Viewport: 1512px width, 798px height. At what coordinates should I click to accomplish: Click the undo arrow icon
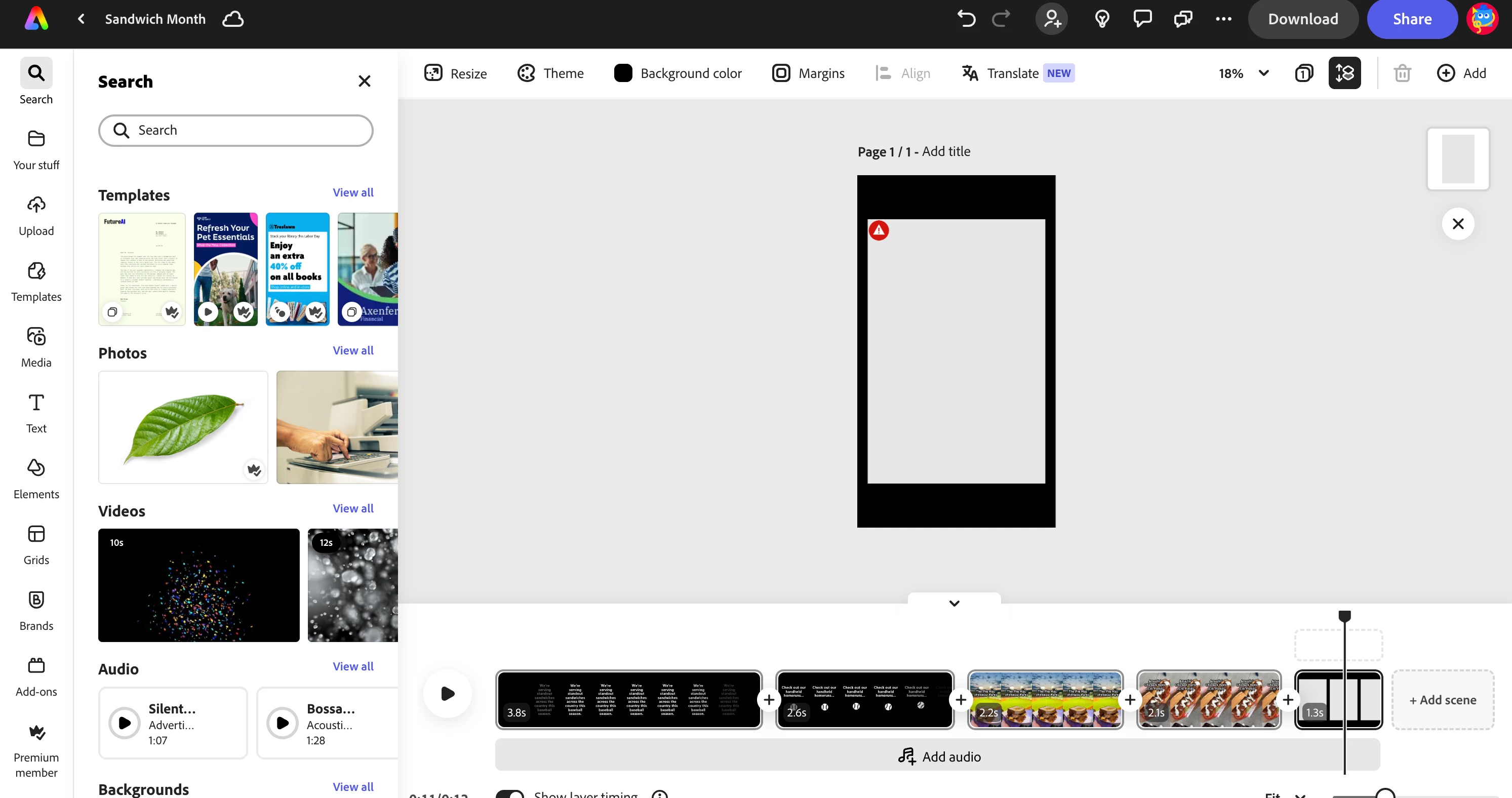coord(966,19)
